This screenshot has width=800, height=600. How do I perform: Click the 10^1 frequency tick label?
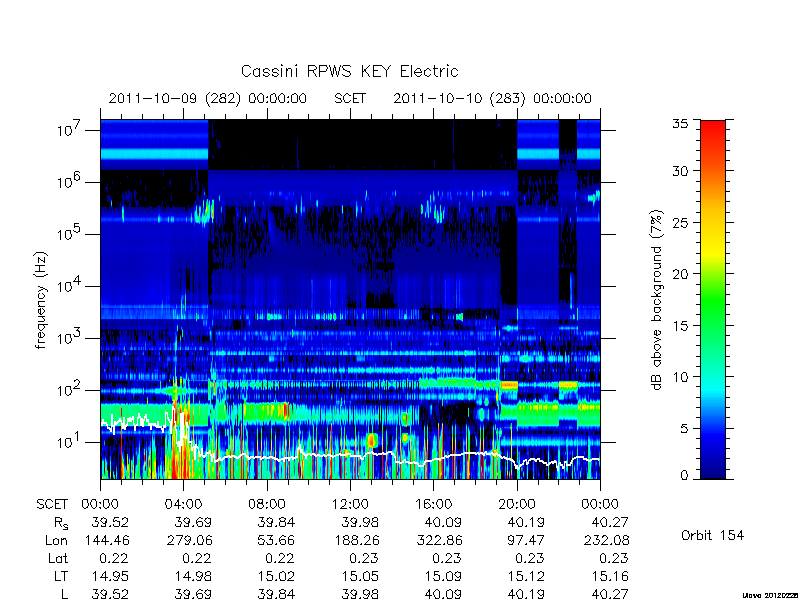point(69,442)
